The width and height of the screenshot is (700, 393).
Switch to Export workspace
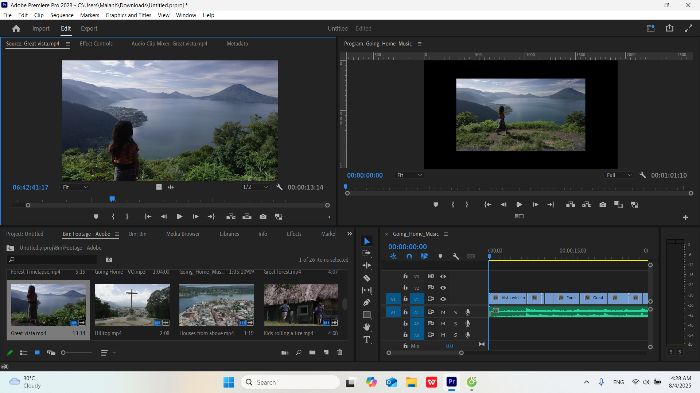click(x=89, y=29)
